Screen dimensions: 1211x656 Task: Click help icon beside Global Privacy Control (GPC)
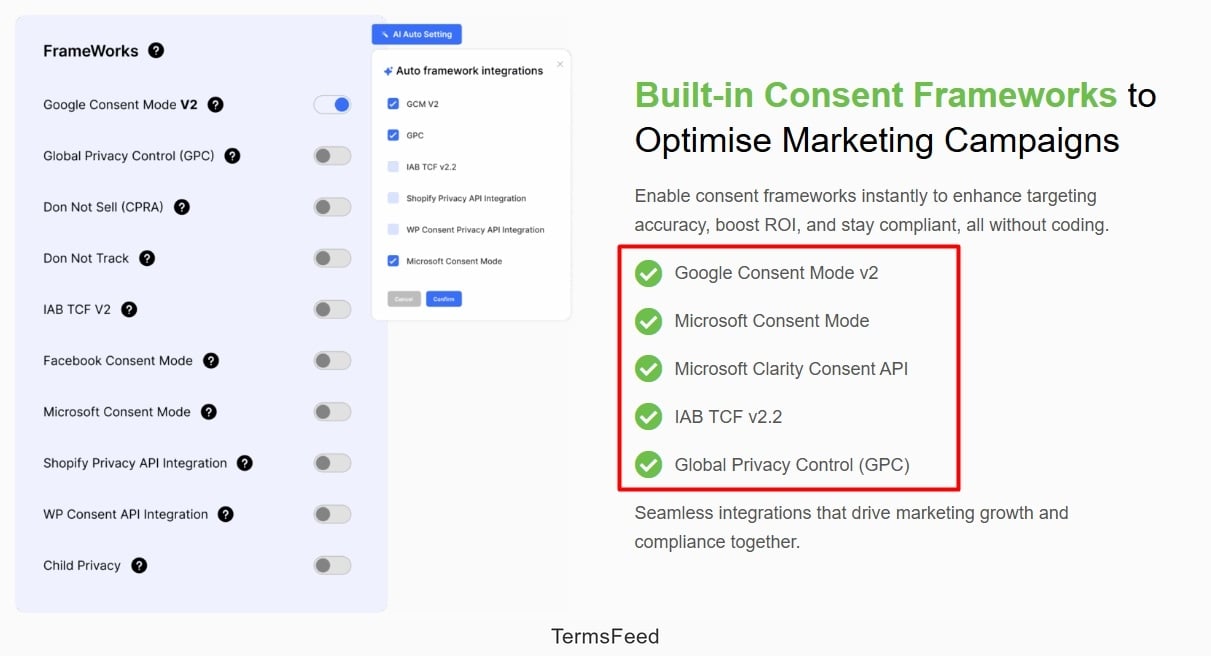(x=232, y=156)
